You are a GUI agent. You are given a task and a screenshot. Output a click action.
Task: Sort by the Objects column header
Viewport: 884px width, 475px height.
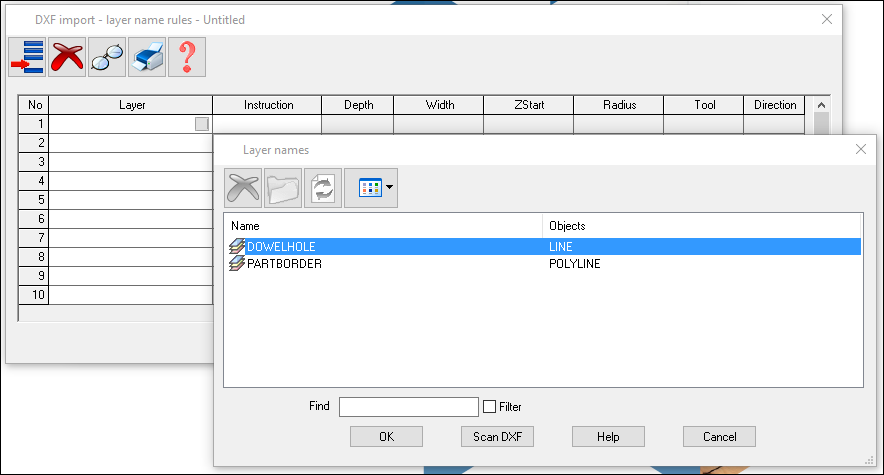tap(701, 226)
